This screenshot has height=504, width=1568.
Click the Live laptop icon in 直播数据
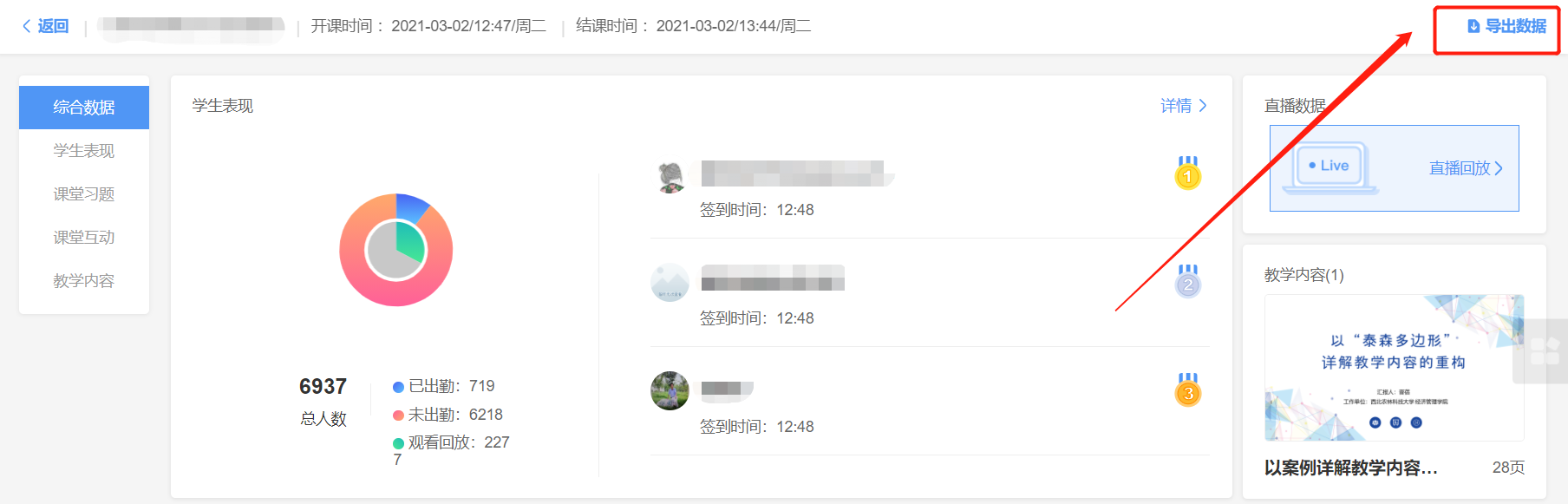(x=1330, y=167)
